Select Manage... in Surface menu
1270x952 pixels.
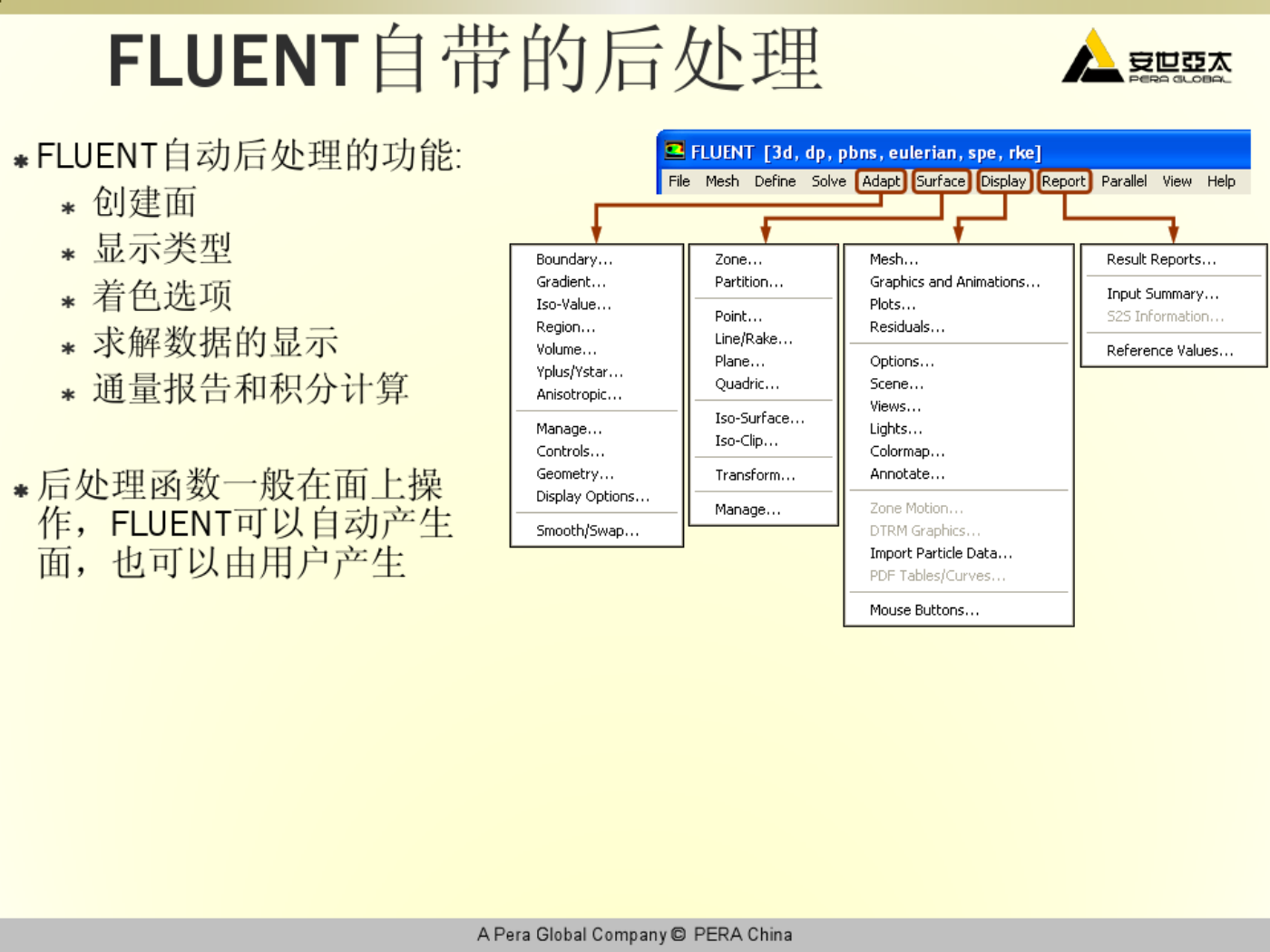coord(747,510)
